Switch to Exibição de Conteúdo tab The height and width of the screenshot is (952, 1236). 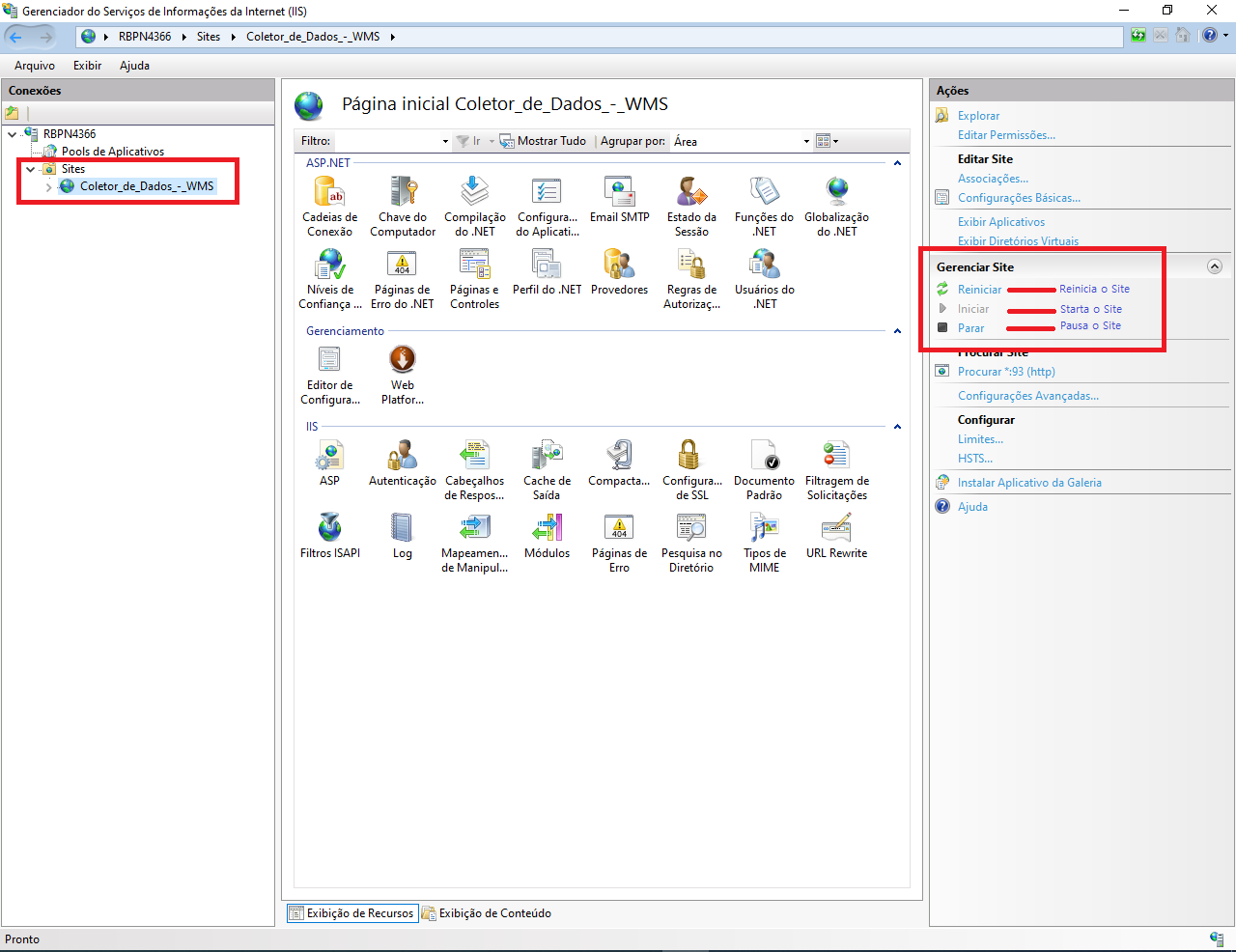click(x=487, y=913)
